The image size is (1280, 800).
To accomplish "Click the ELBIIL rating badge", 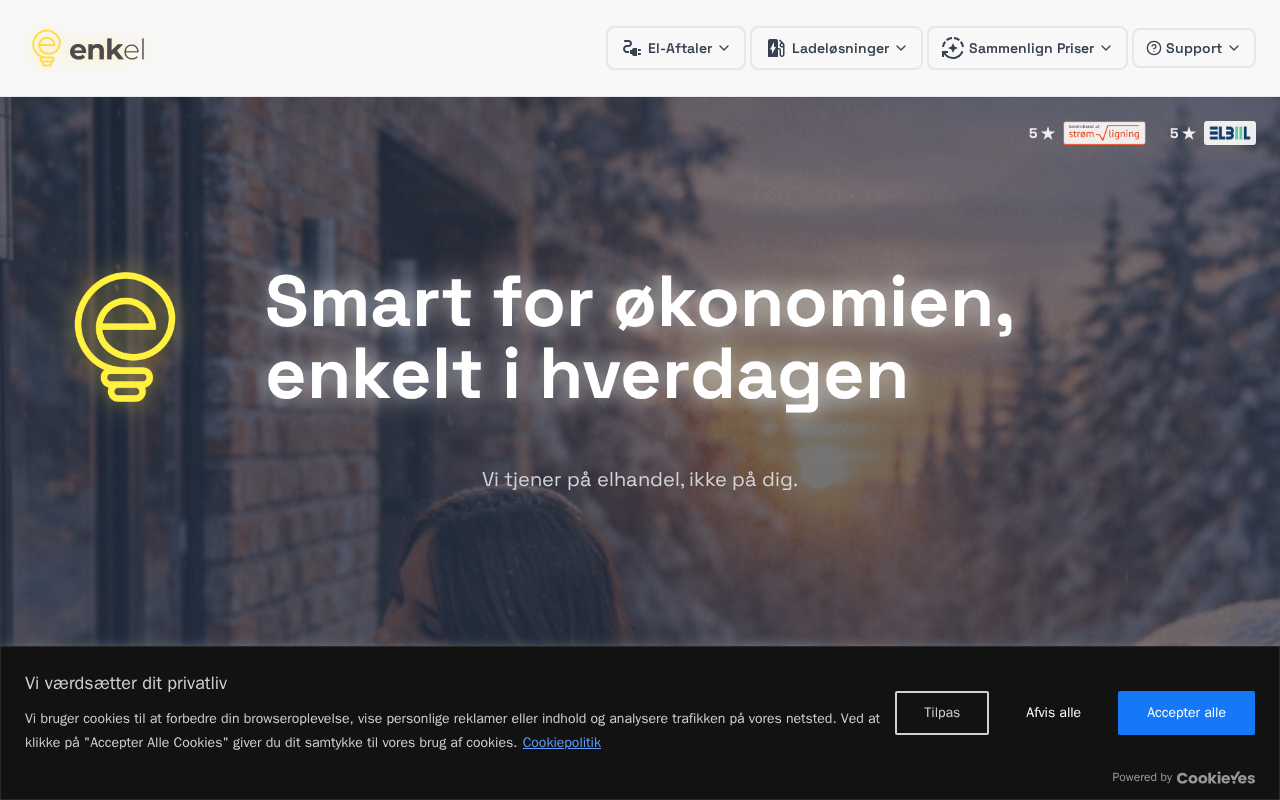I will click(x=1229, y=133).
